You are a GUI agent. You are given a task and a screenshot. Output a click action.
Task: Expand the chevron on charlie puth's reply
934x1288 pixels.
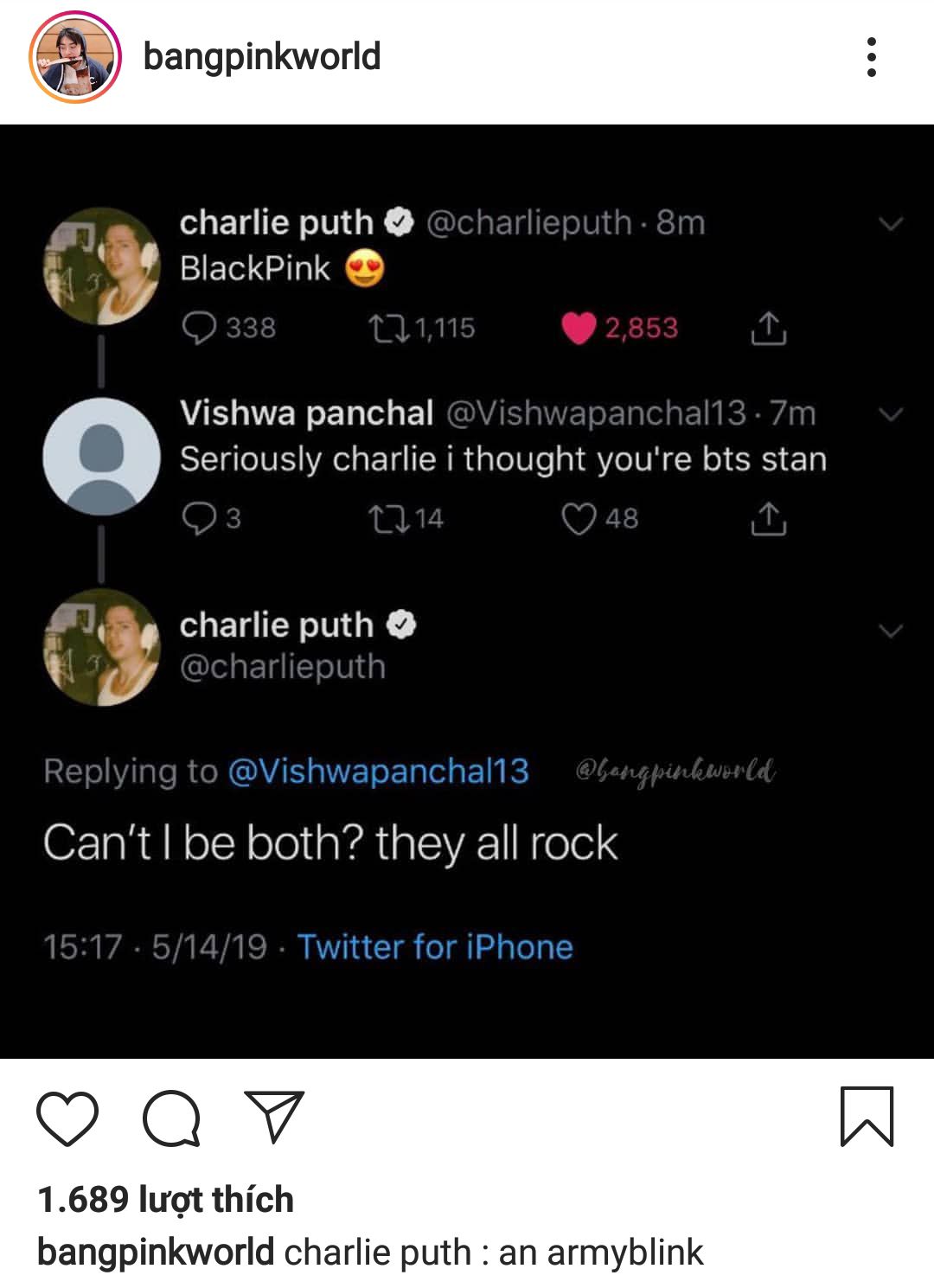(x=890, y=630)
